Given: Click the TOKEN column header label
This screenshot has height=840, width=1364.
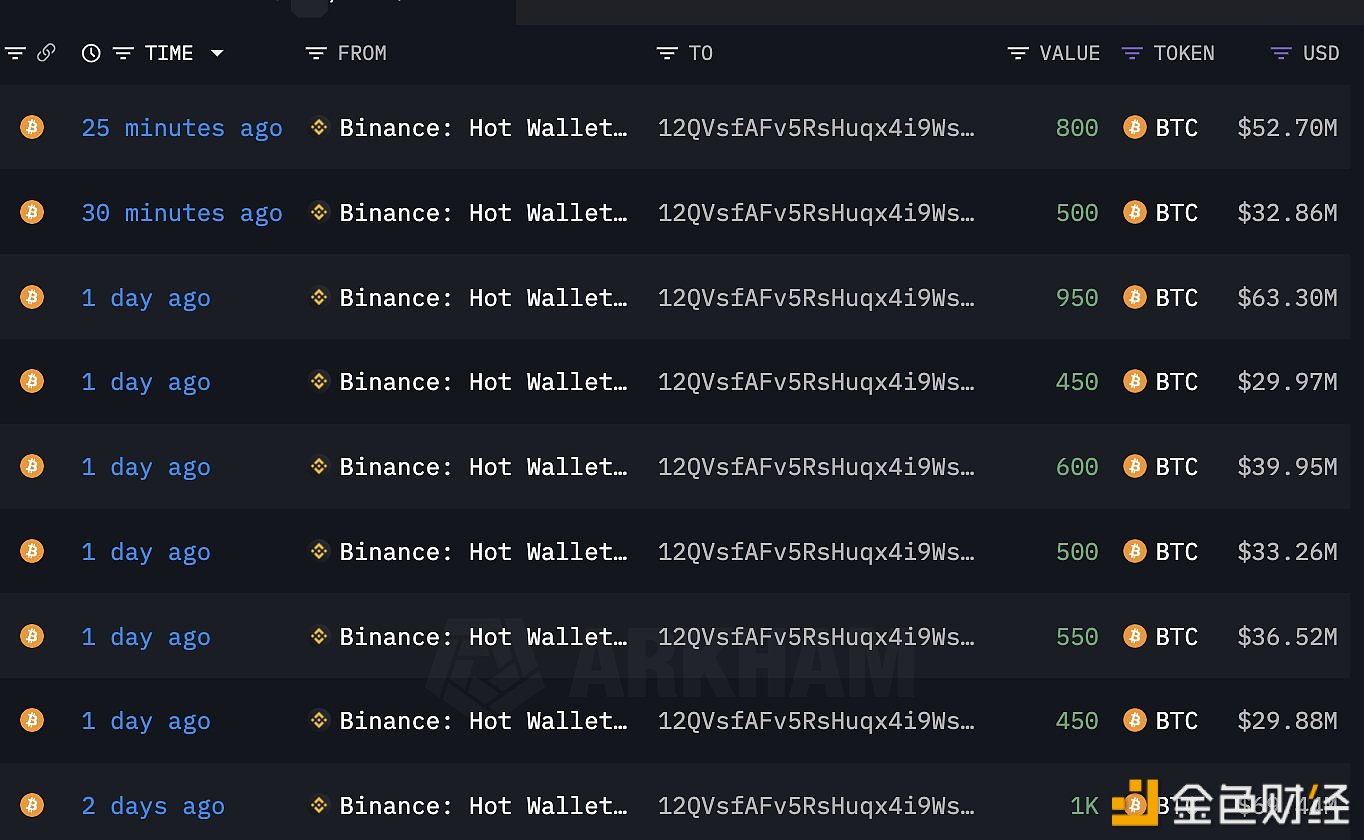Looking at the screenshot, I should pyautogui.click(x=1184, y=53).
